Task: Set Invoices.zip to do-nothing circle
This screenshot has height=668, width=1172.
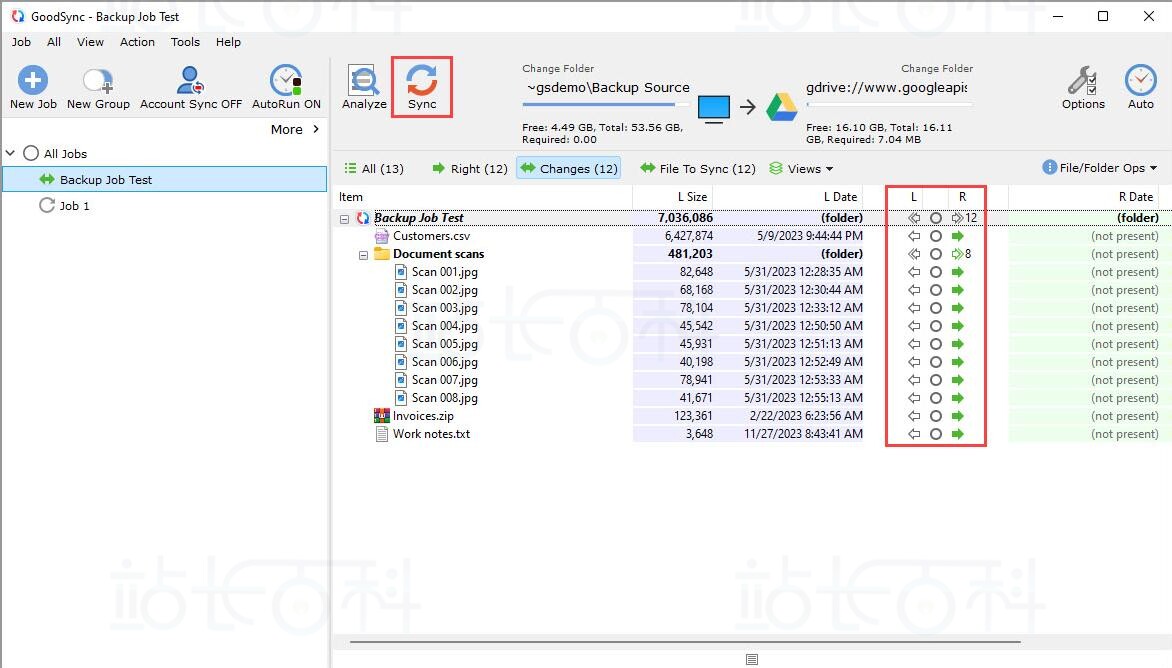Action: (x=936, y=416)
